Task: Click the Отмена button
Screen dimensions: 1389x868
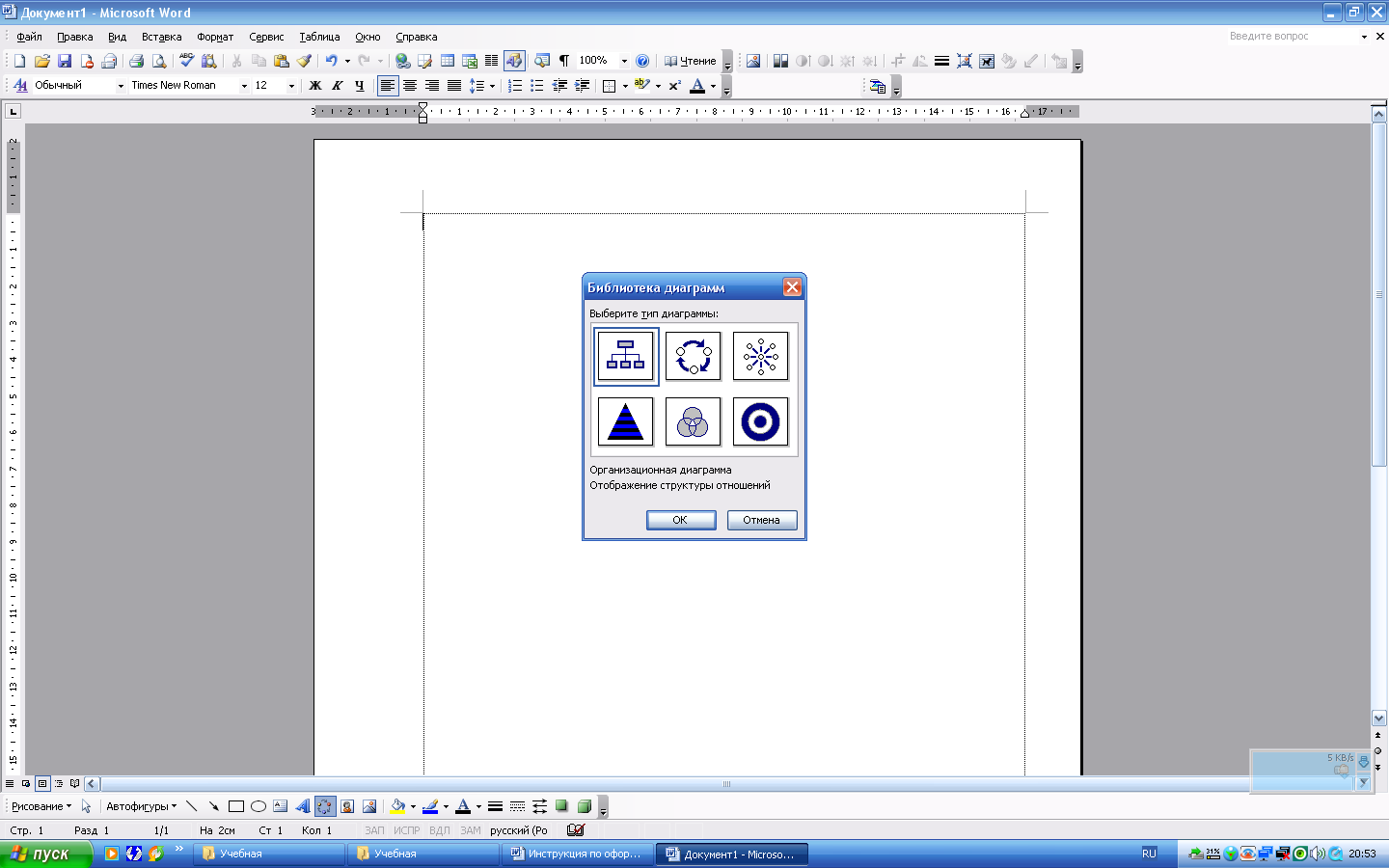Action: 762,520
